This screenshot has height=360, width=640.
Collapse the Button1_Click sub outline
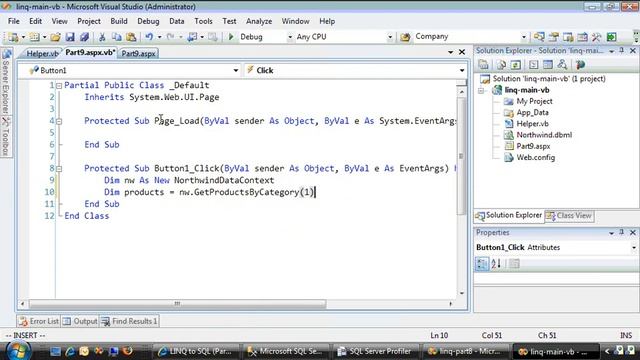click(x=59, y=169)
